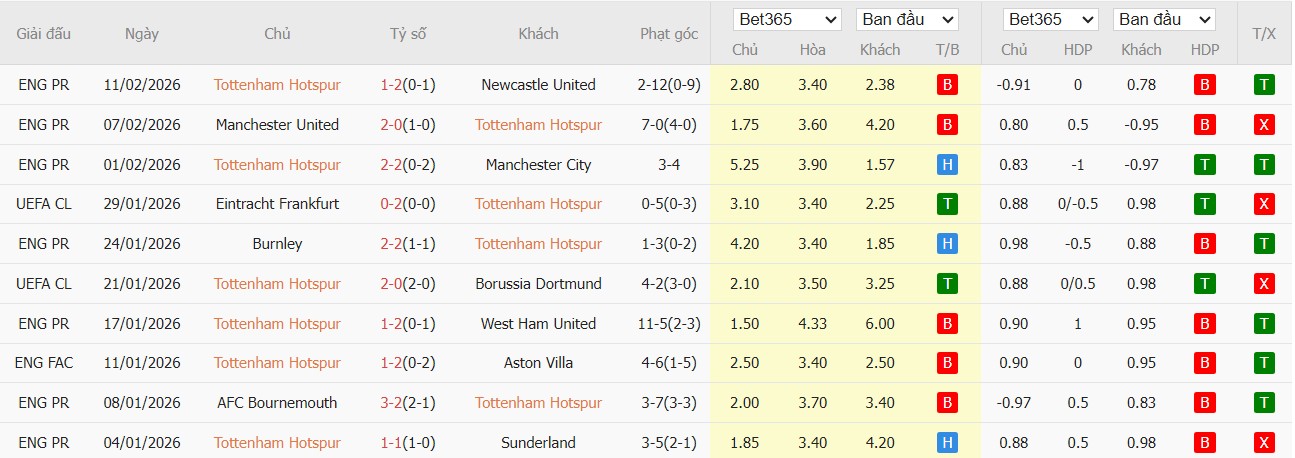Screen dimensions: 1295x458
Task: Click the blue H badge in the Sunderland row
Action: tap(947, 443)
